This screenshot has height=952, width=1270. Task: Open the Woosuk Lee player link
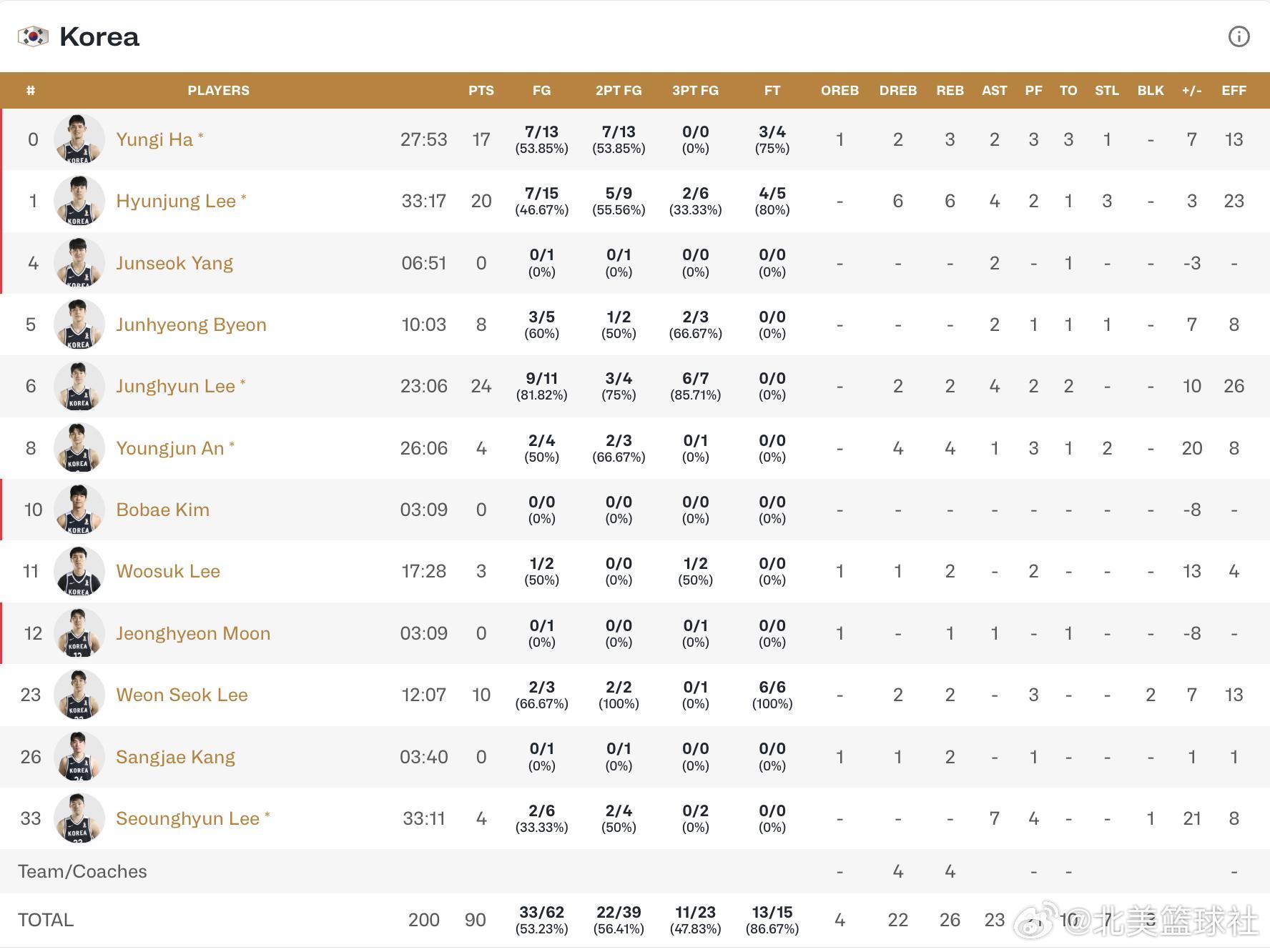pyautogui.click(x=168, y=571)
